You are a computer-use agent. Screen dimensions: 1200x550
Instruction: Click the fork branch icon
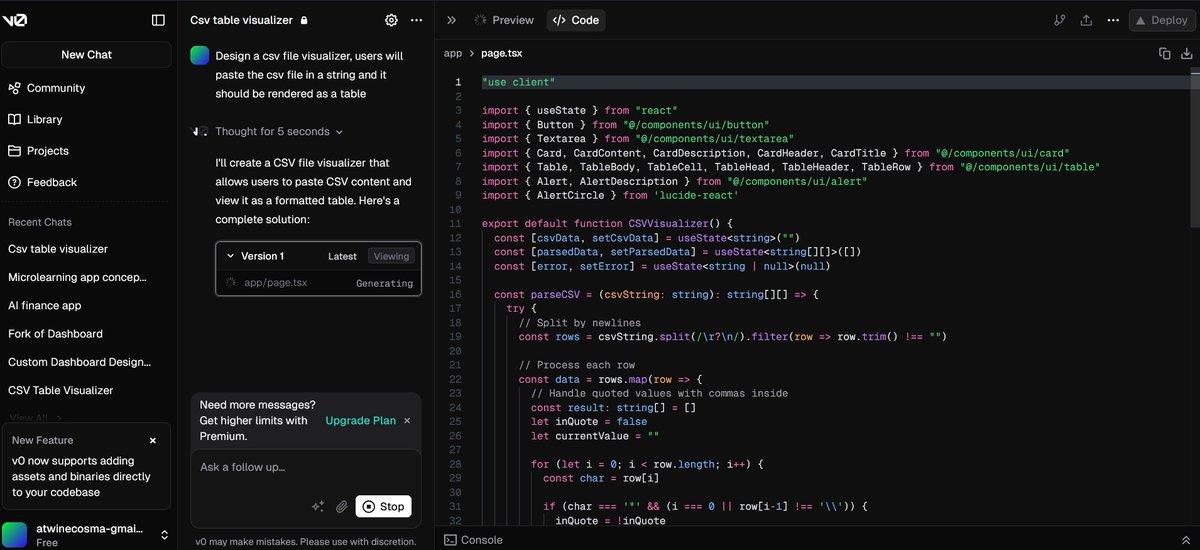pos(1060,20)
